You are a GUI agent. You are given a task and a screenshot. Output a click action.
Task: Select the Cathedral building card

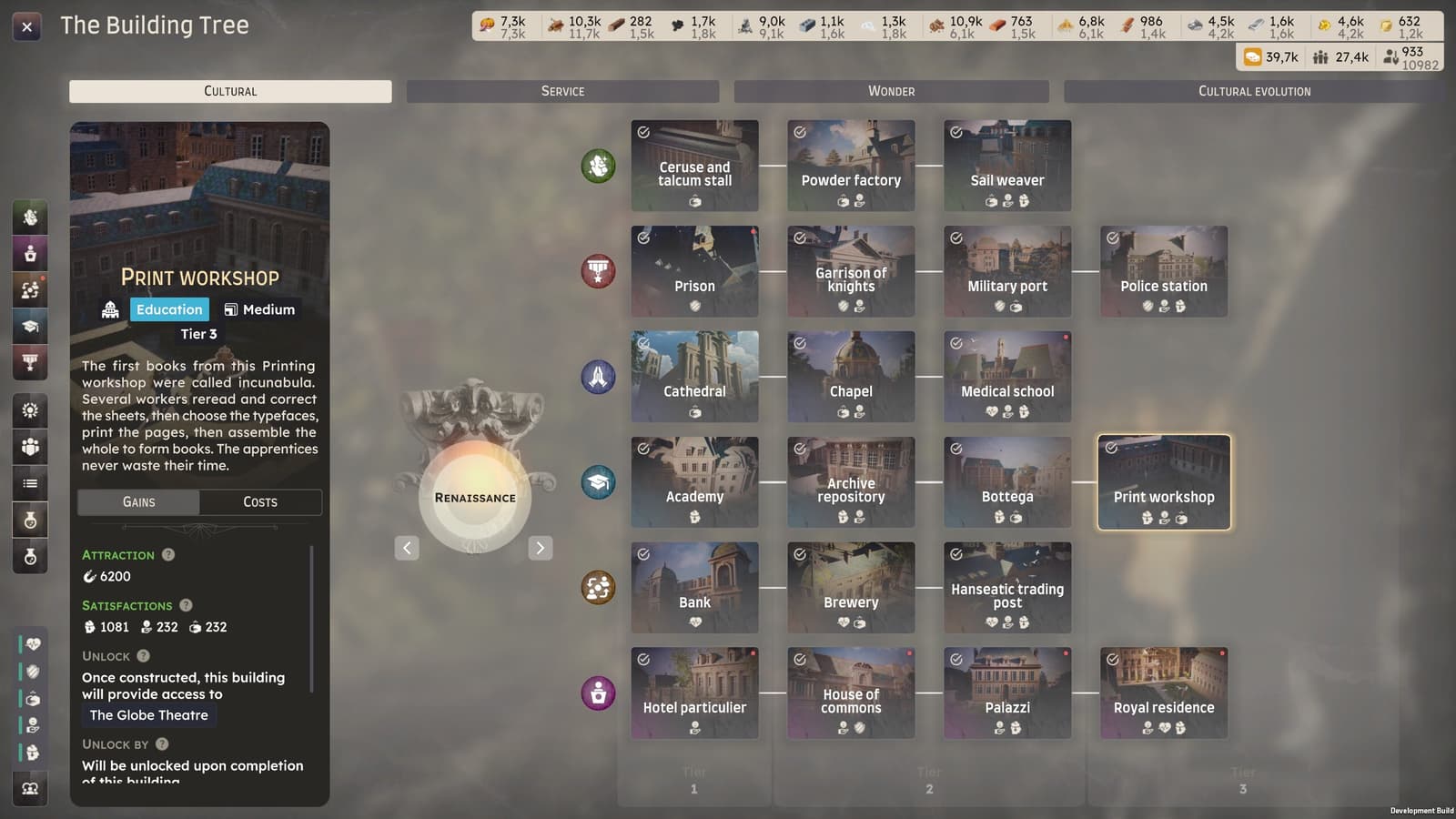[x=694, y=377]
